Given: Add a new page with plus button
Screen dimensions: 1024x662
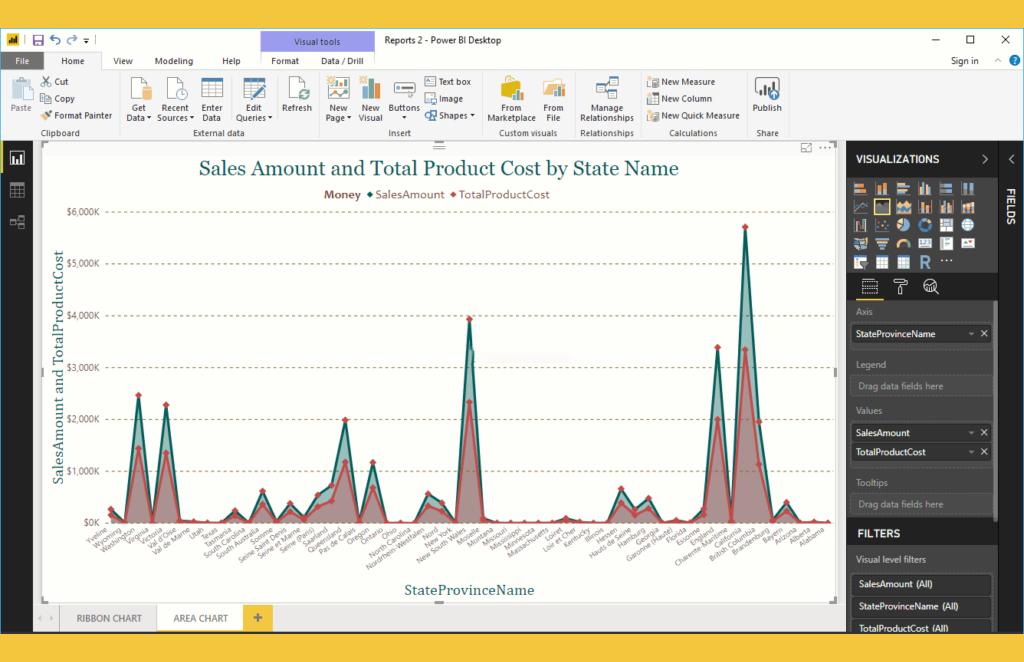Looking at the screenshot, I should click(257, 618).
